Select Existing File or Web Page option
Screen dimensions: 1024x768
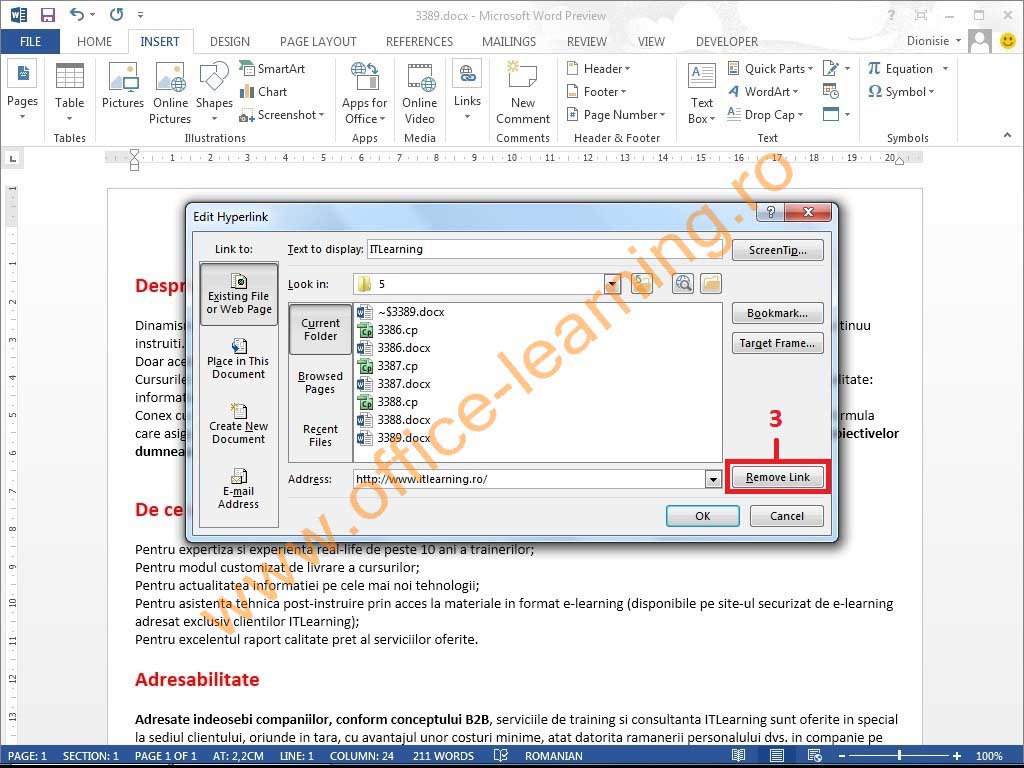pos(239,295)
